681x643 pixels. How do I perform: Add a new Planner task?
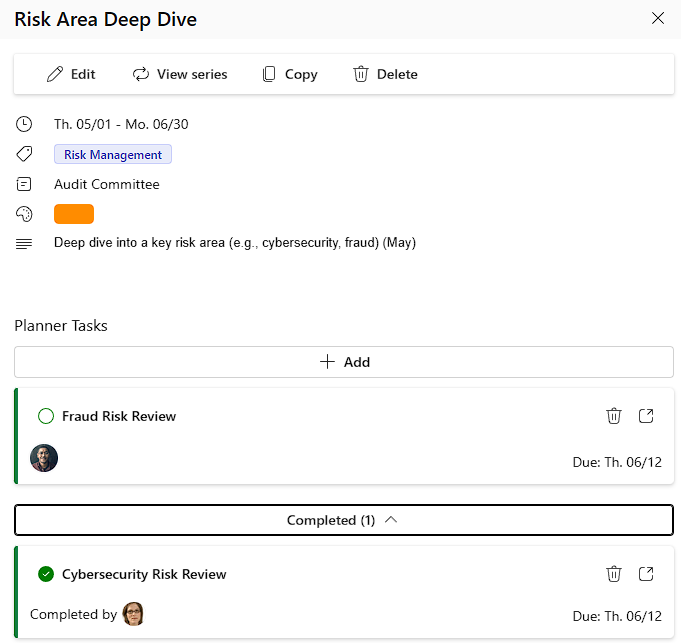point(343,362)
